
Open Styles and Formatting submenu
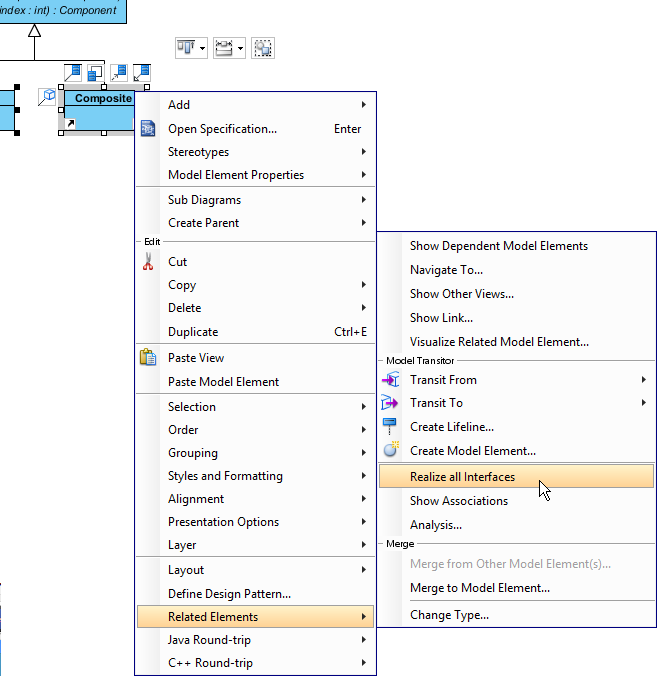click(255, 476)
